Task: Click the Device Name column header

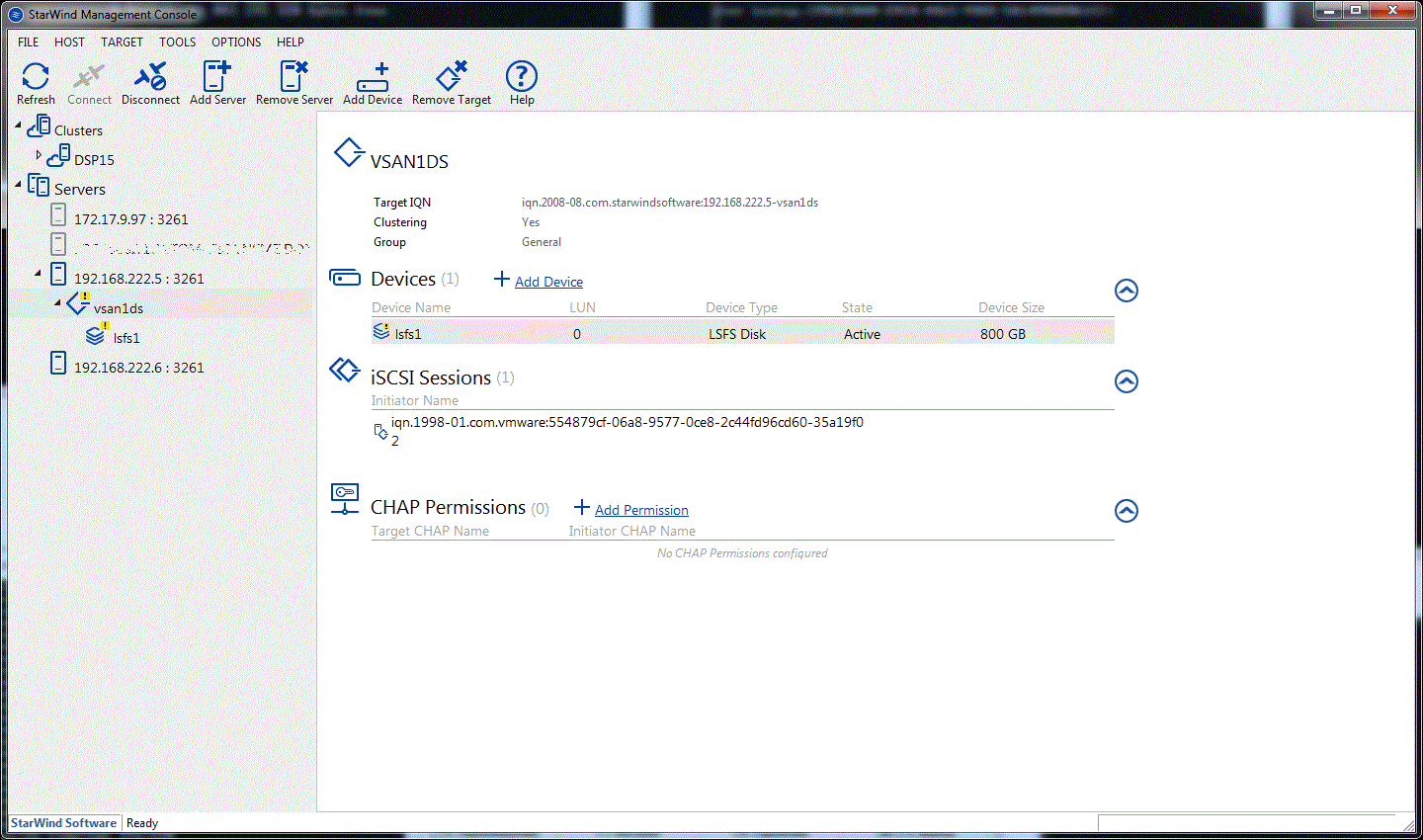Action: click(411, 307)
